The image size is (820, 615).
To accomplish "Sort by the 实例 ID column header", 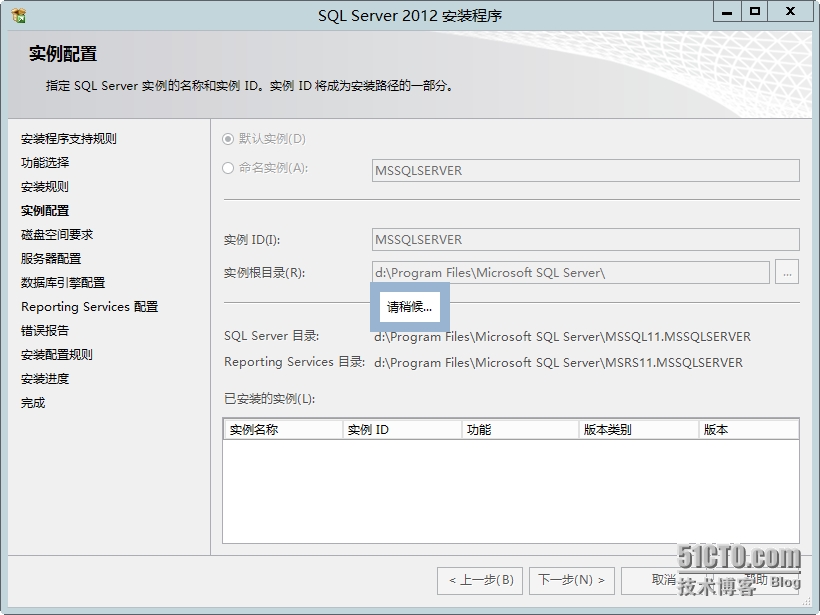I will coord(402,430).
